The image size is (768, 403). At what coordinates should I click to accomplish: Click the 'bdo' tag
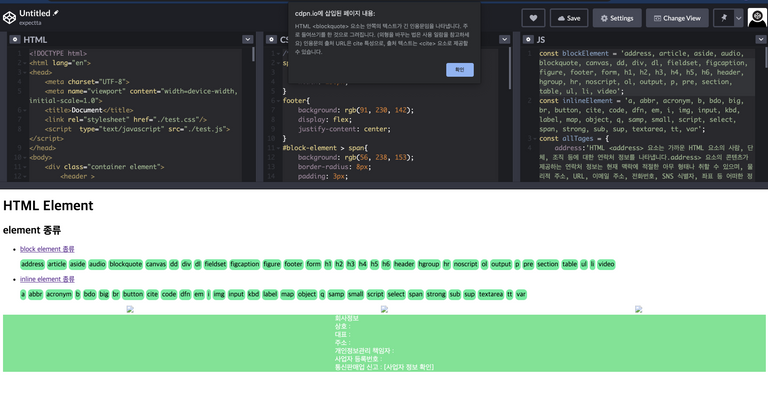[90, 294]
